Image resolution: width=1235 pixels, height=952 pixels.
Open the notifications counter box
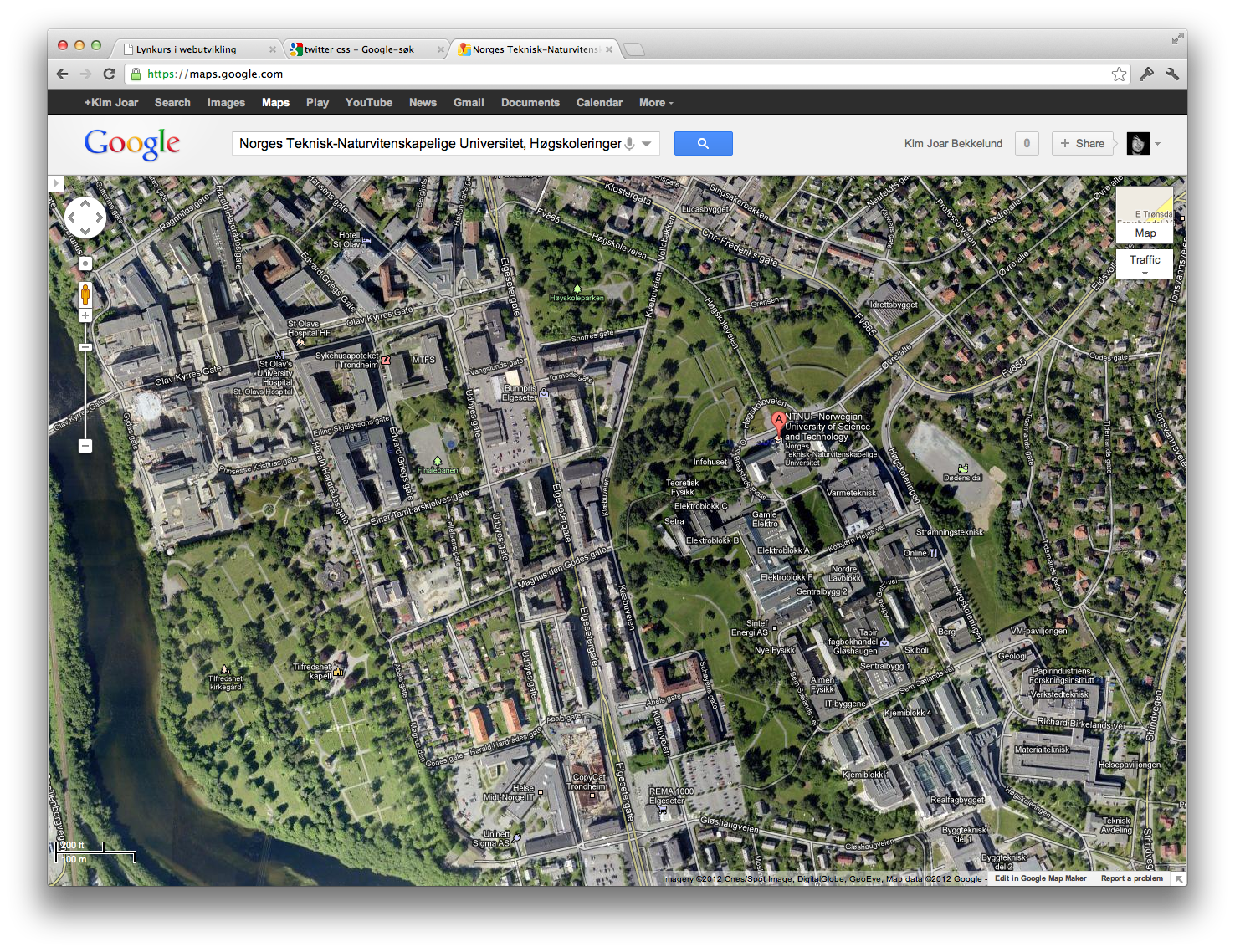(1027, 143)
